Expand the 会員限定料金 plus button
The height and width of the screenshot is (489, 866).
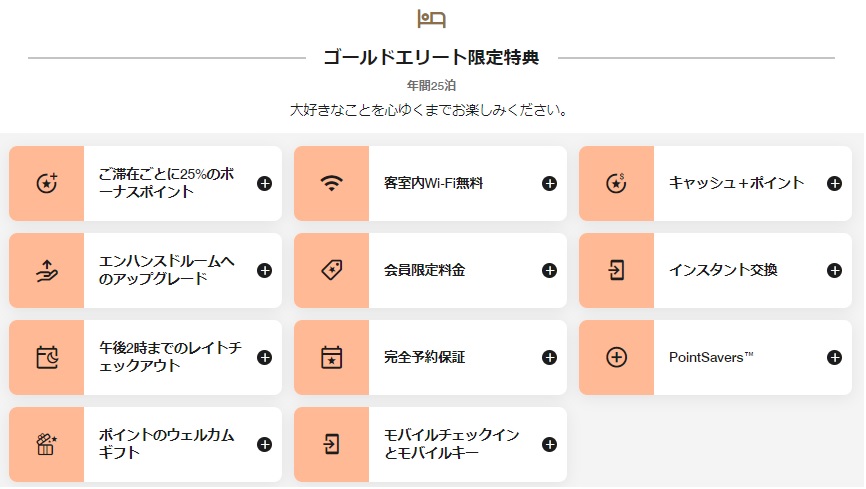coord(549,270)
